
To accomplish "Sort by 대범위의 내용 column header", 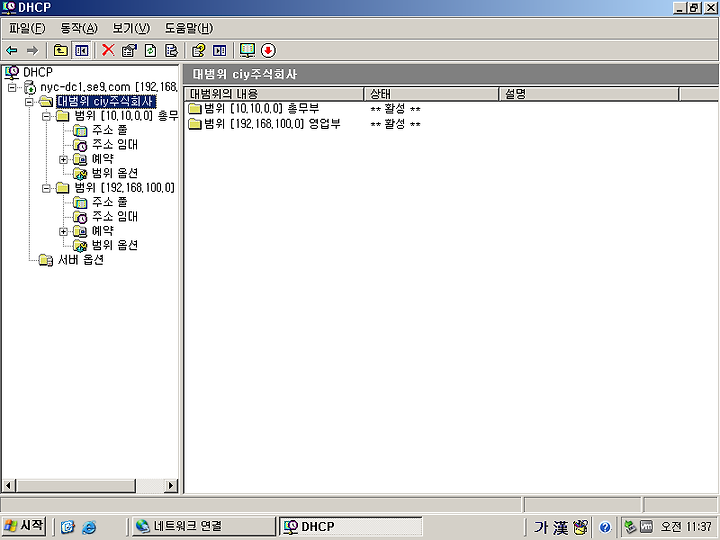I will [x=274, y=94].
